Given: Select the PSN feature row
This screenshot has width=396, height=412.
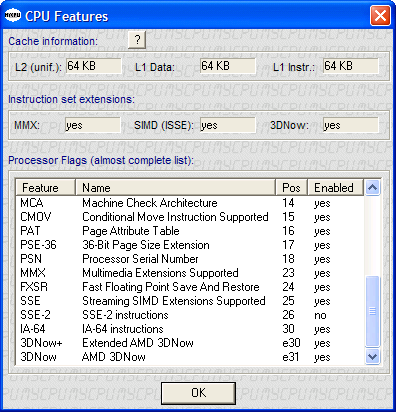Looking at the screenshot, I should pyautogui.click(x=189, y=259).
